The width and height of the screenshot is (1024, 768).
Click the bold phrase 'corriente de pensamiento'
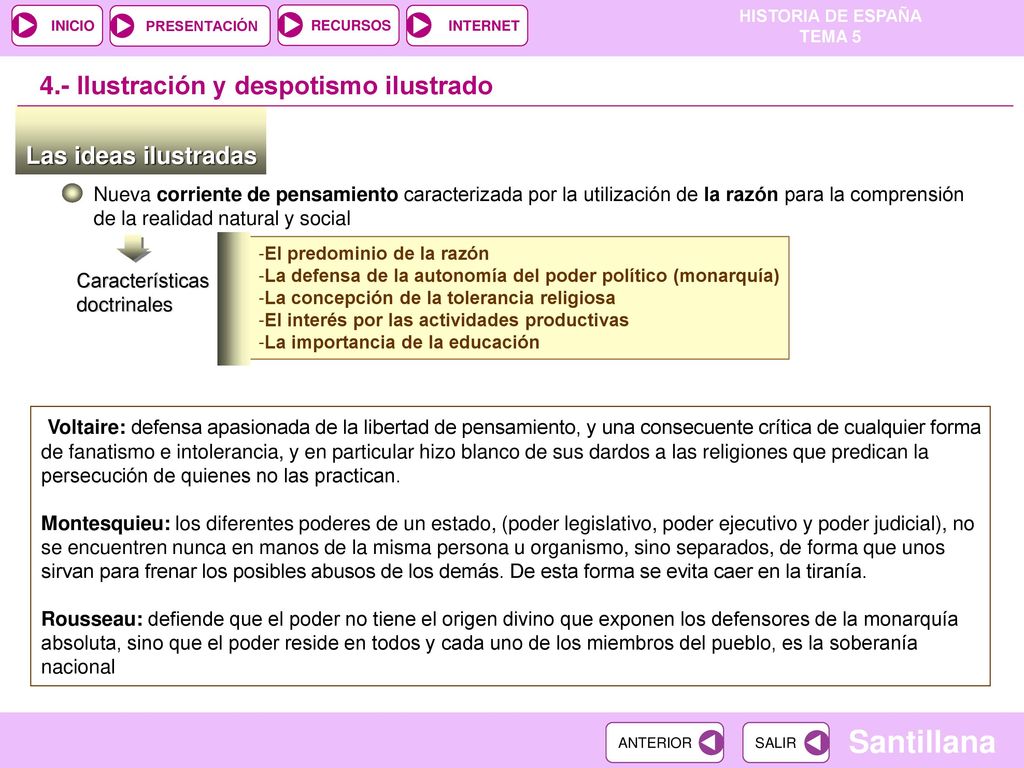pos(278,195)
